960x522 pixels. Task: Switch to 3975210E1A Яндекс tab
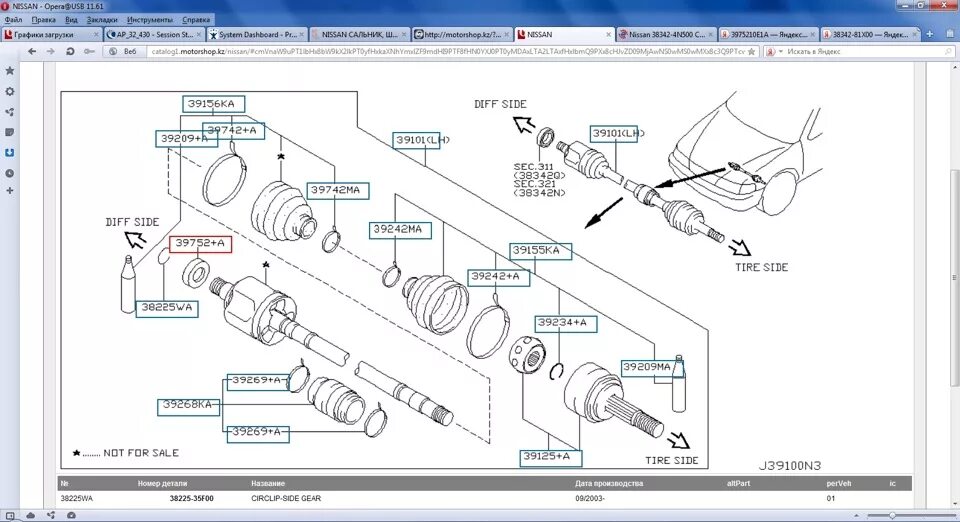(x=768, y=35)
